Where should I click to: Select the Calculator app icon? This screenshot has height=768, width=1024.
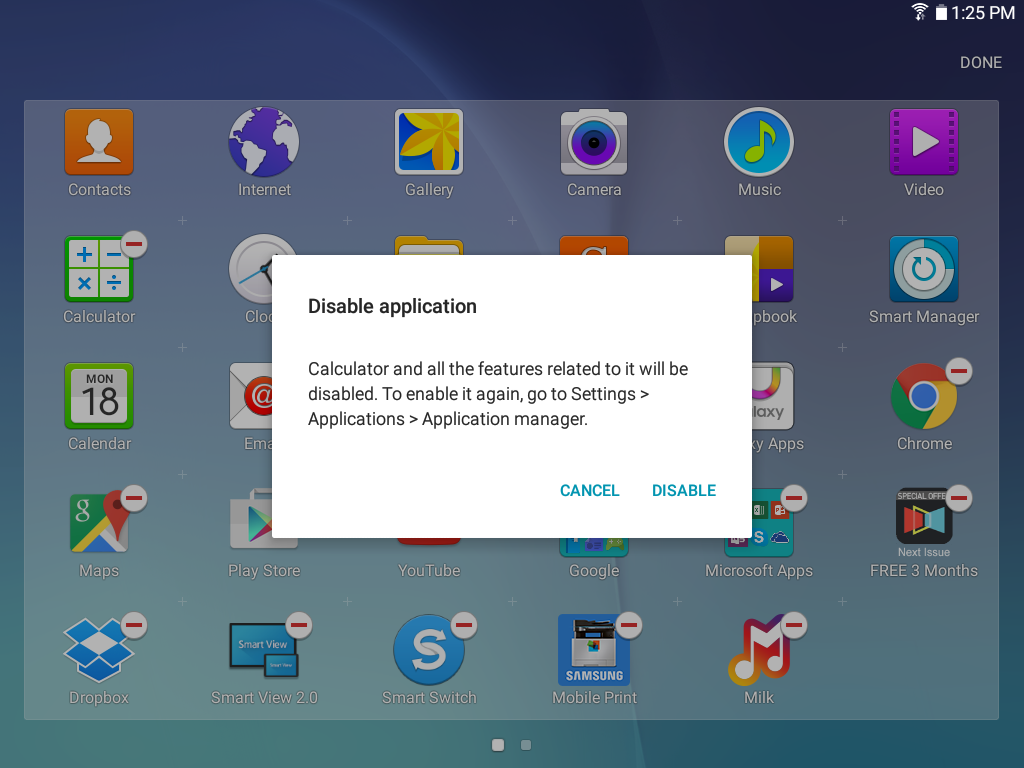[x=99, y=268]
